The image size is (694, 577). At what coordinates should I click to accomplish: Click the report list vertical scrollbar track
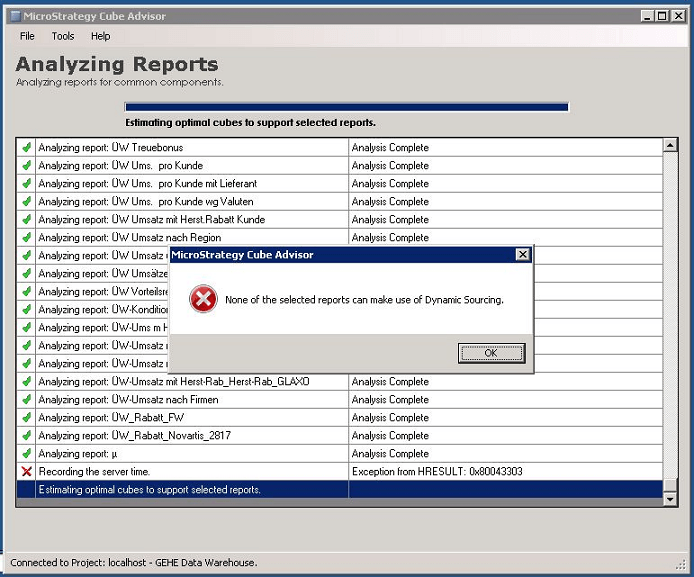[670, 314]
